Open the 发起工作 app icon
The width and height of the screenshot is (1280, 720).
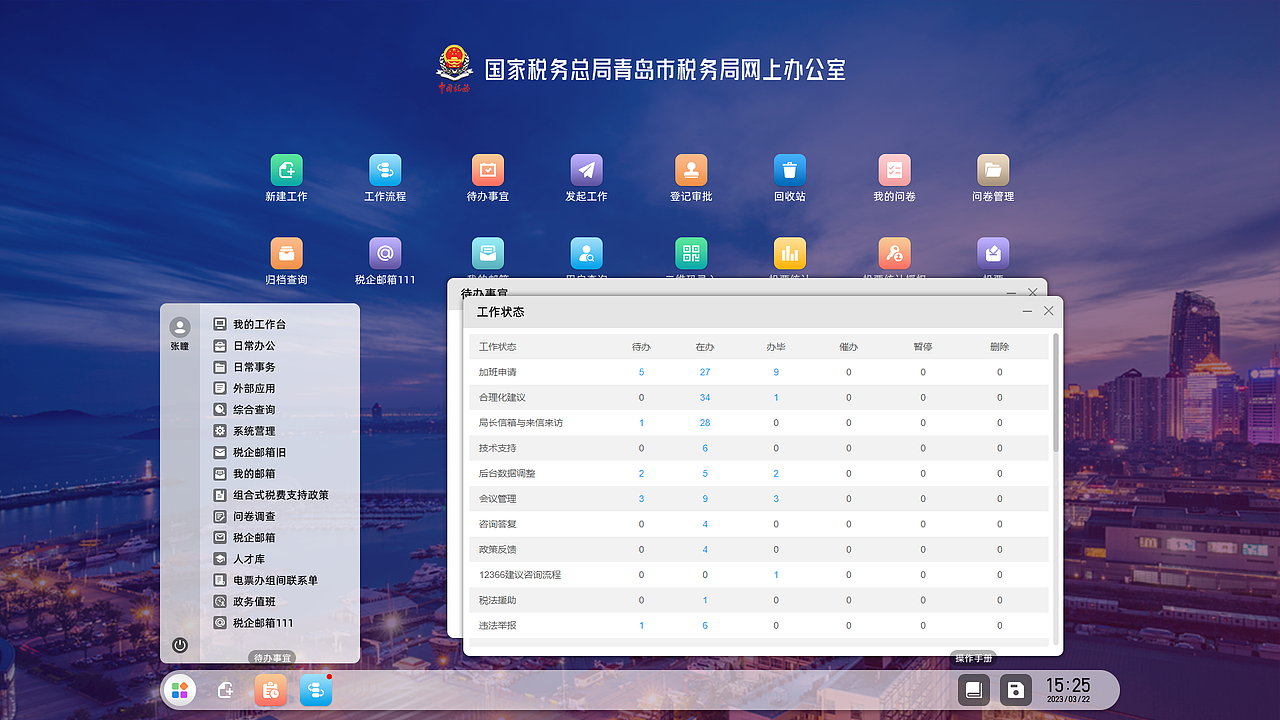587,170
